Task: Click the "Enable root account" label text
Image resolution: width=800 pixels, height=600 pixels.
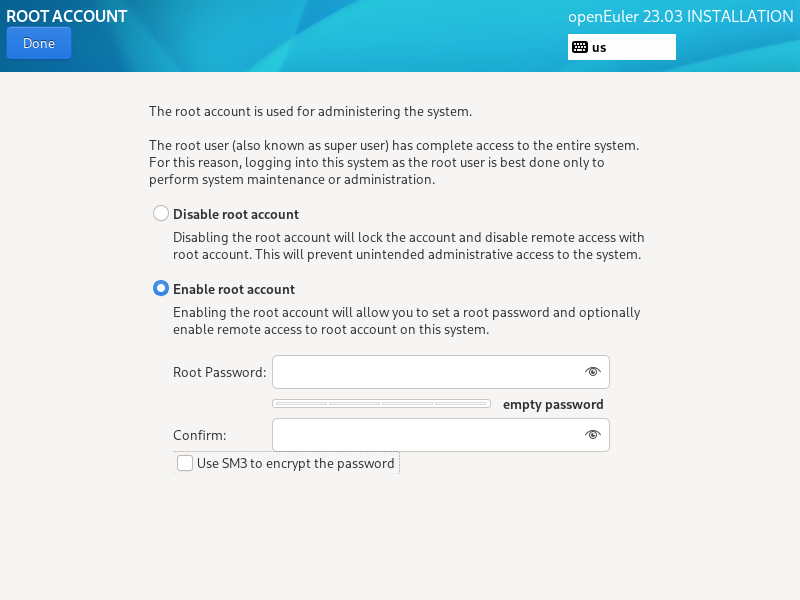Action: tap(234, 289)
